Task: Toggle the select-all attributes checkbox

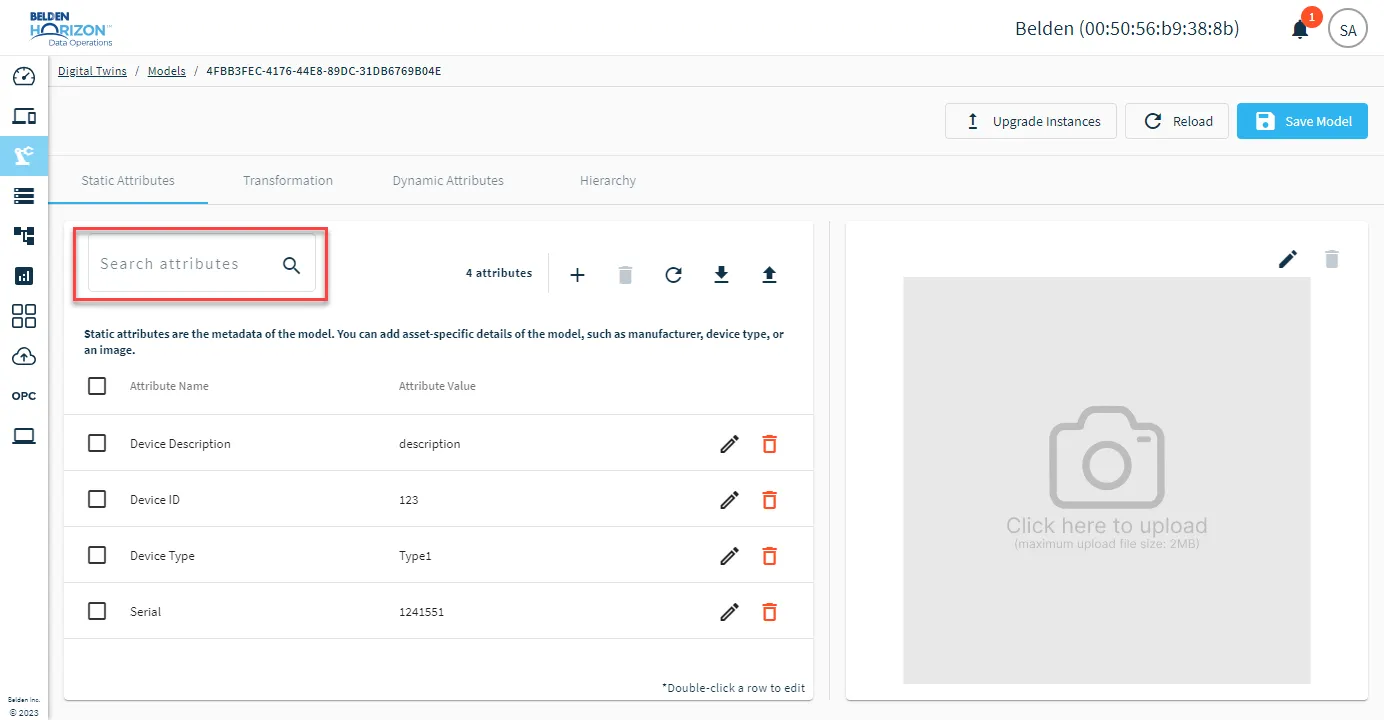Action: click(97, 386)
